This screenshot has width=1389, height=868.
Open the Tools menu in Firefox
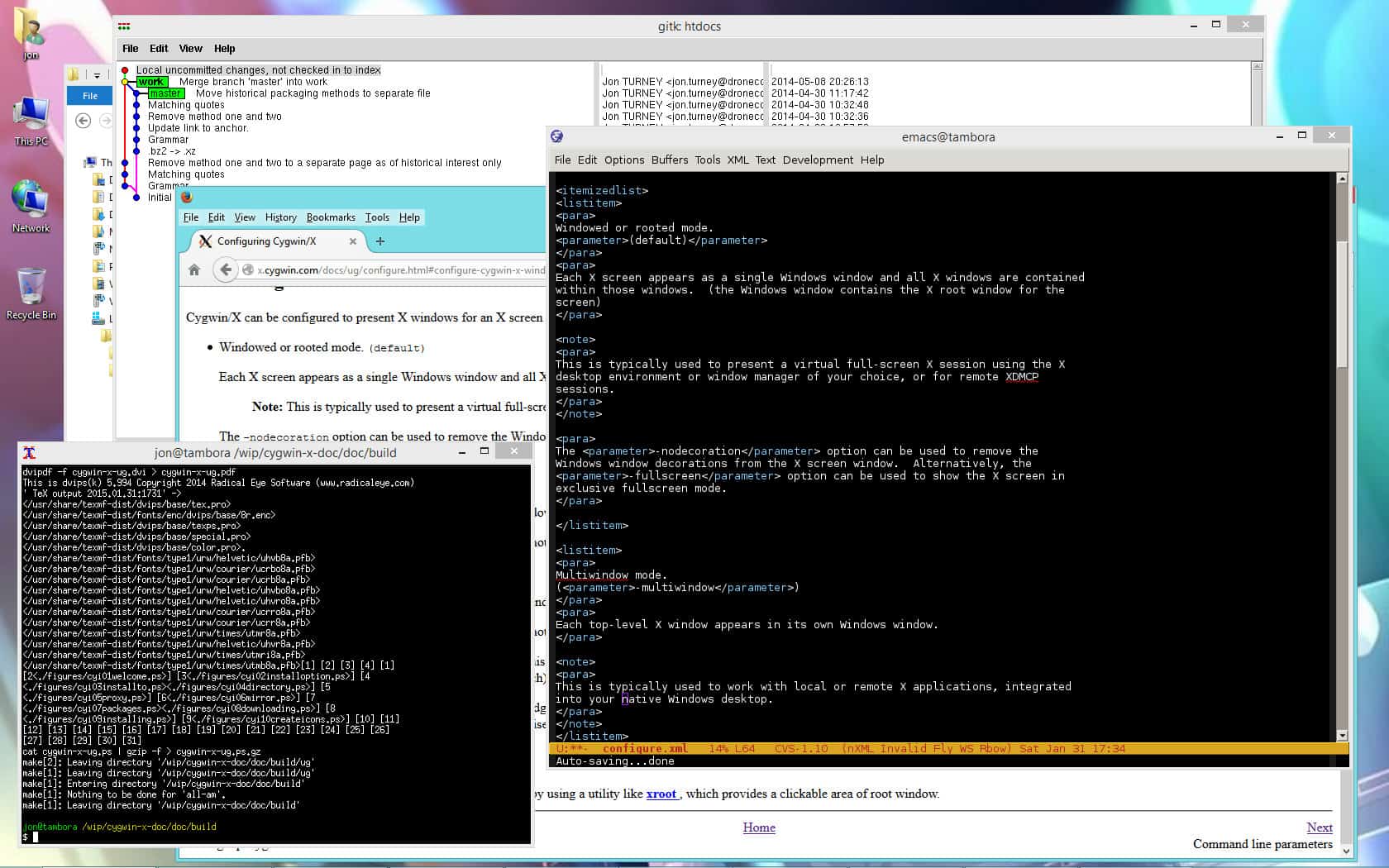tap(377, 217)
